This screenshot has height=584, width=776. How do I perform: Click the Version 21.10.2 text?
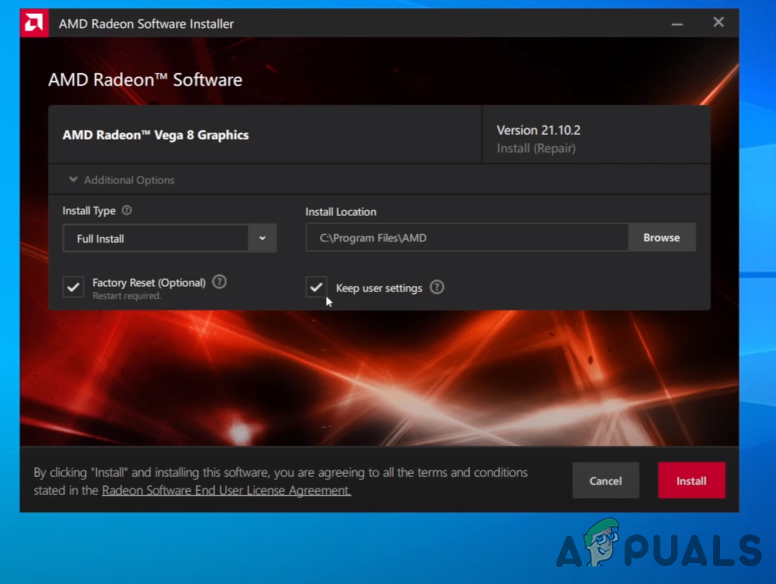tap(538, 130)
